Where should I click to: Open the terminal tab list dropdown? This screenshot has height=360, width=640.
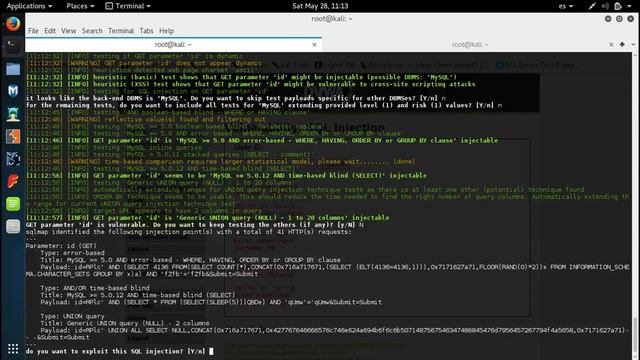(633, 44)
